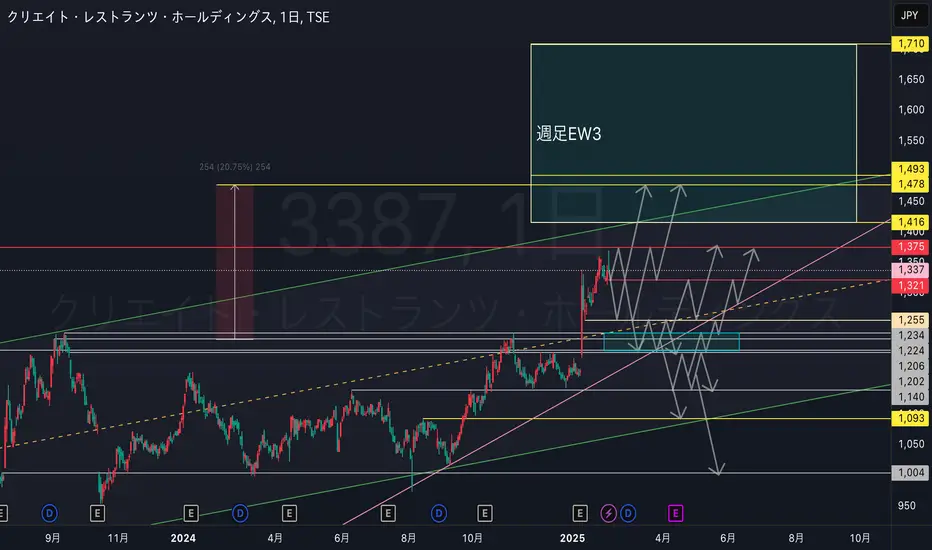Click the blue D dividend marker before 4月 2024
This screenshot has height=550, width=932.
point(240,513)
